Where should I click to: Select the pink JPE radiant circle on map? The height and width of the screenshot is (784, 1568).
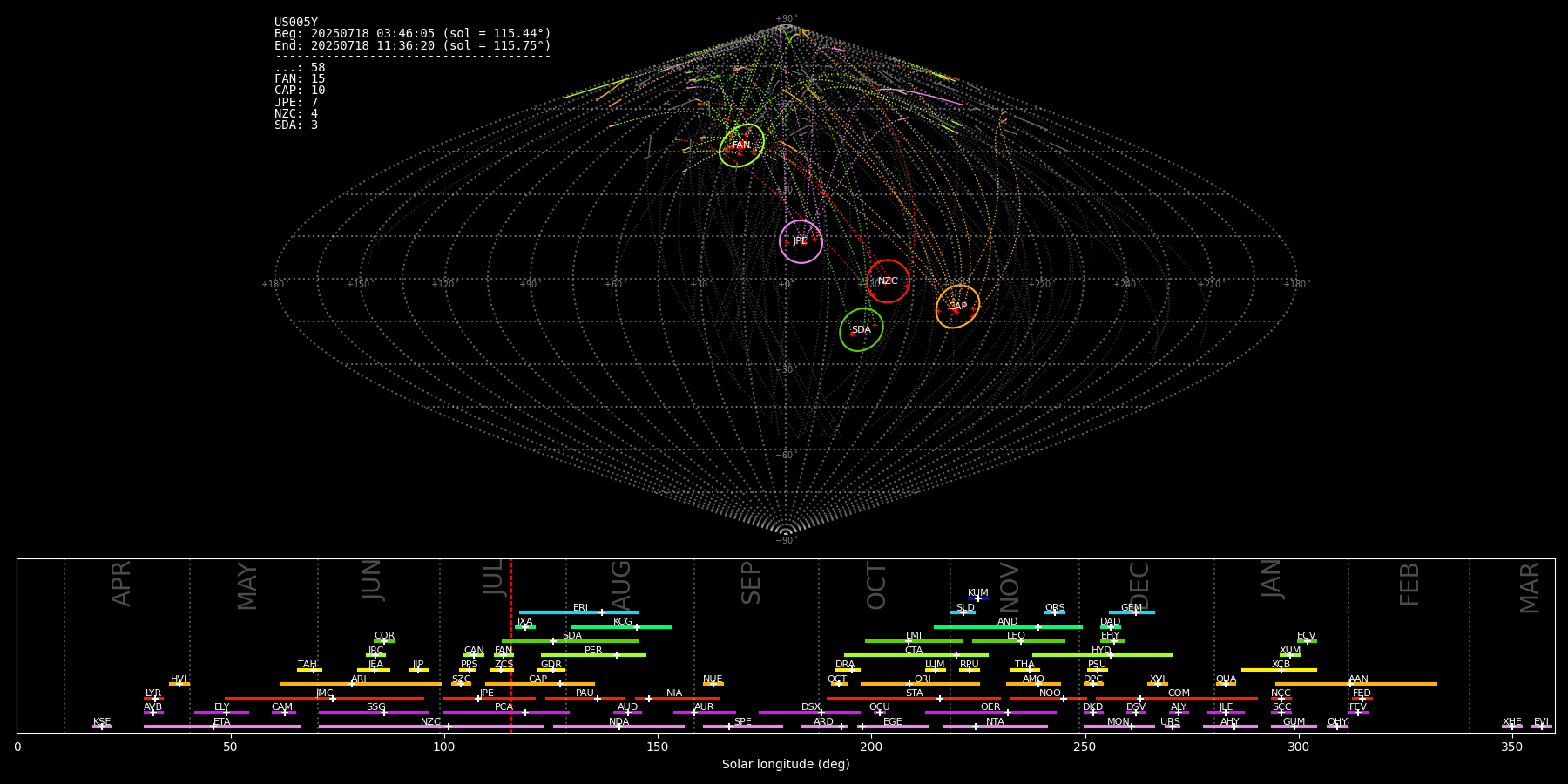(801, 241)
